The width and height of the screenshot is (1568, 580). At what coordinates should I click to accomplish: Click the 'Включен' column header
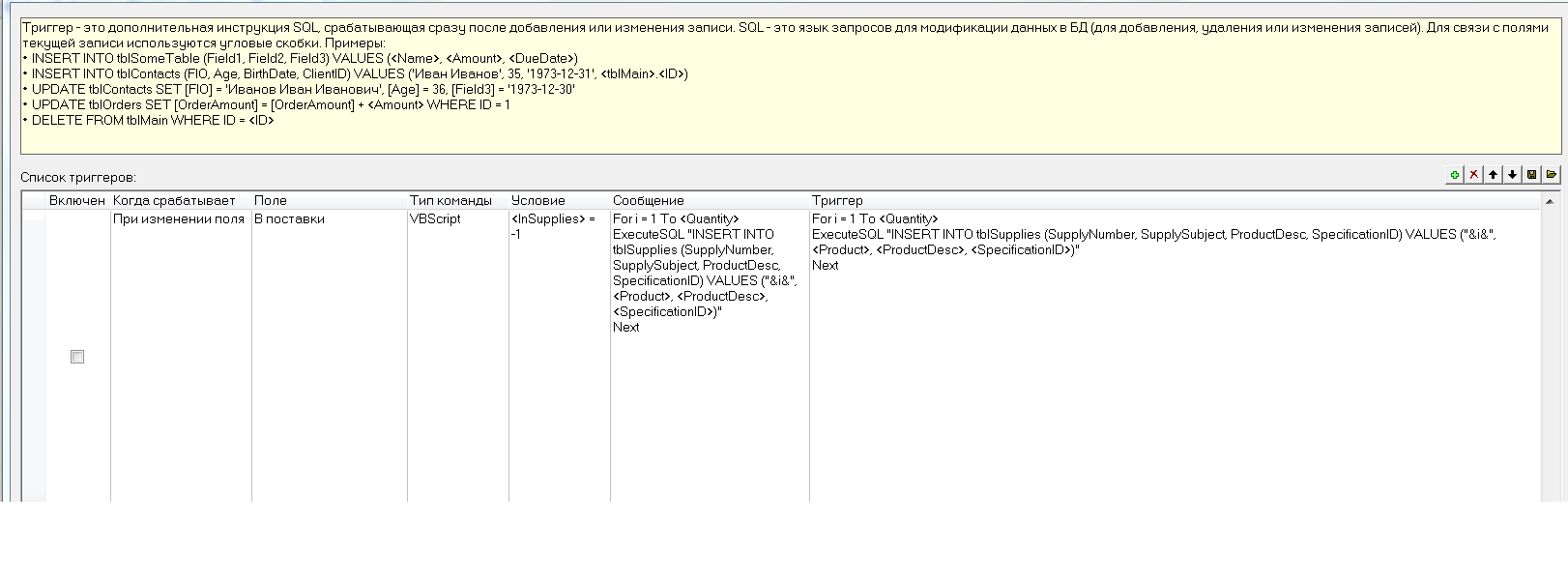[76, 200]
